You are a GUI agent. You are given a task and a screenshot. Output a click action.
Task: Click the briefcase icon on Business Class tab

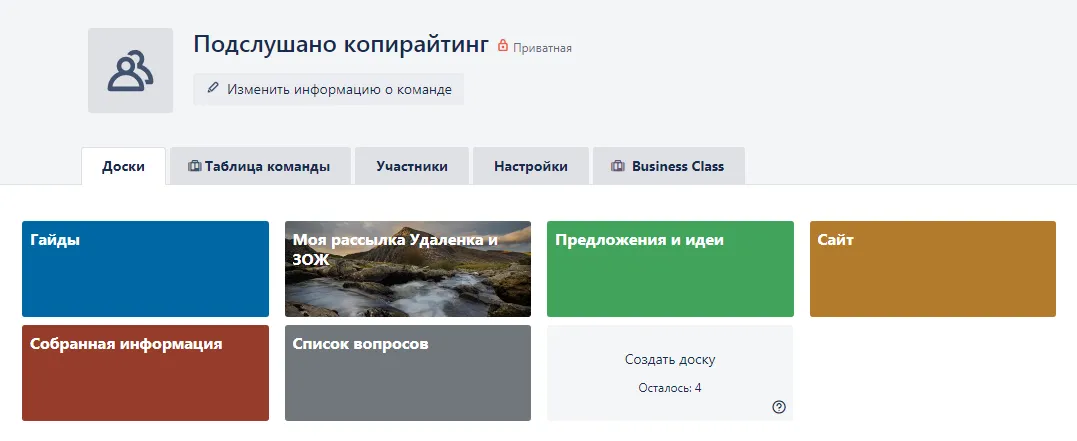(618, 166)
